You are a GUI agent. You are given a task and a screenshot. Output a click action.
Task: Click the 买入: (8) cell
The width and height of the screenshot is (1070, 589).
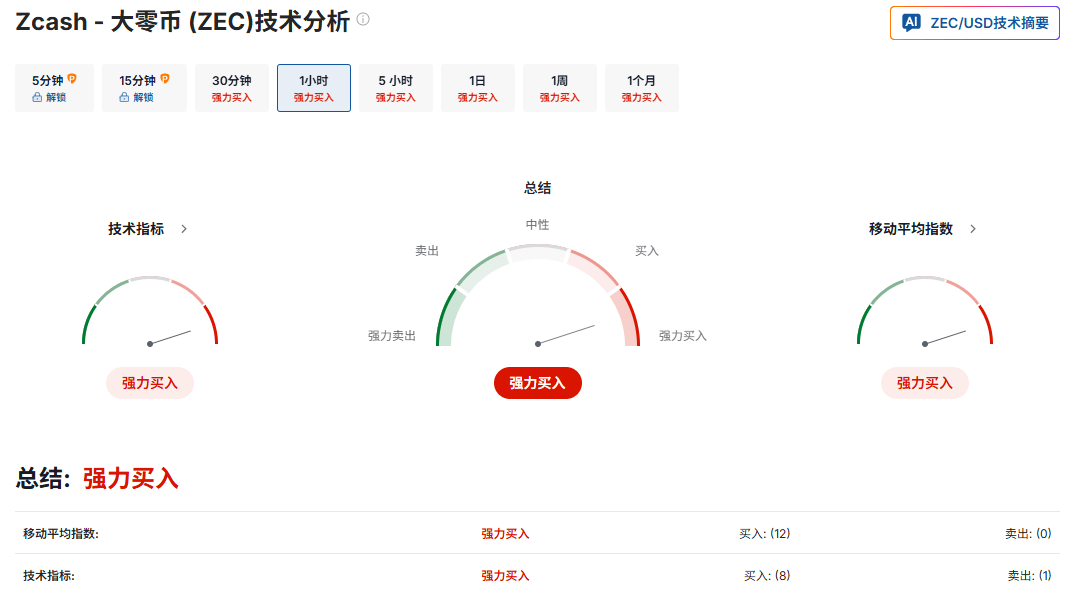pyautogui.click(x=767, y=575)
